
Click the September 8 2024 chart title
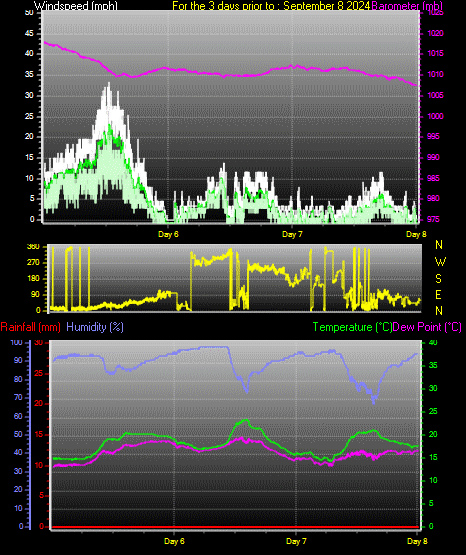pyautogui.click(x=327, y=6)
